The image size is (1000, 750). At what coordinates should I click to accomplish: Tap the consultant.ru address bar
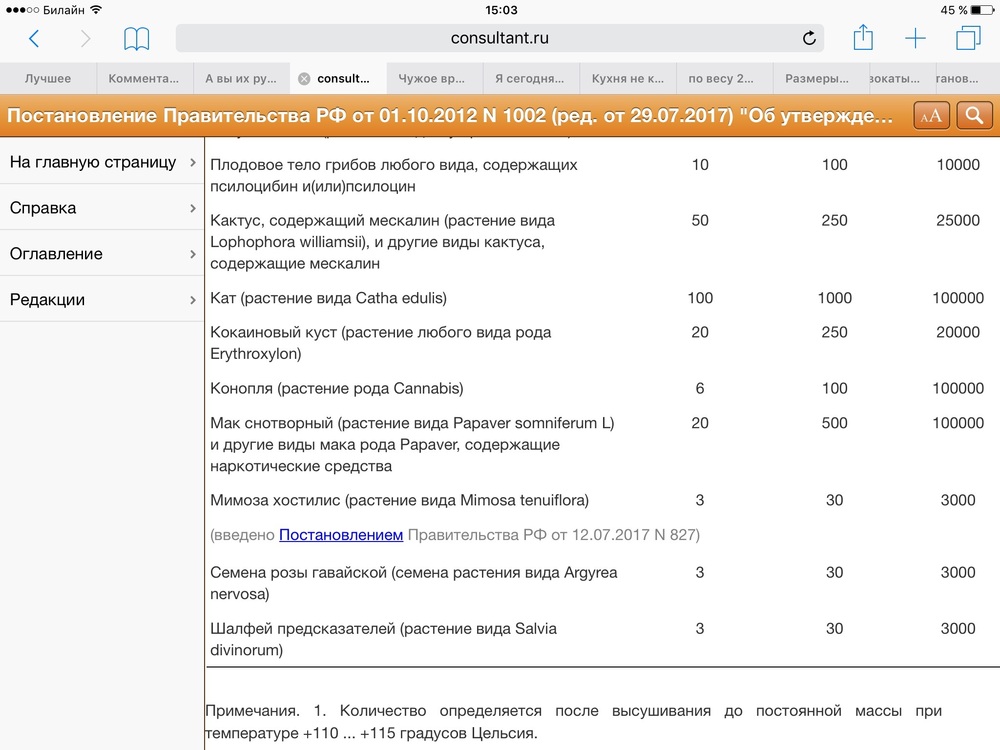tap(499, 38)
